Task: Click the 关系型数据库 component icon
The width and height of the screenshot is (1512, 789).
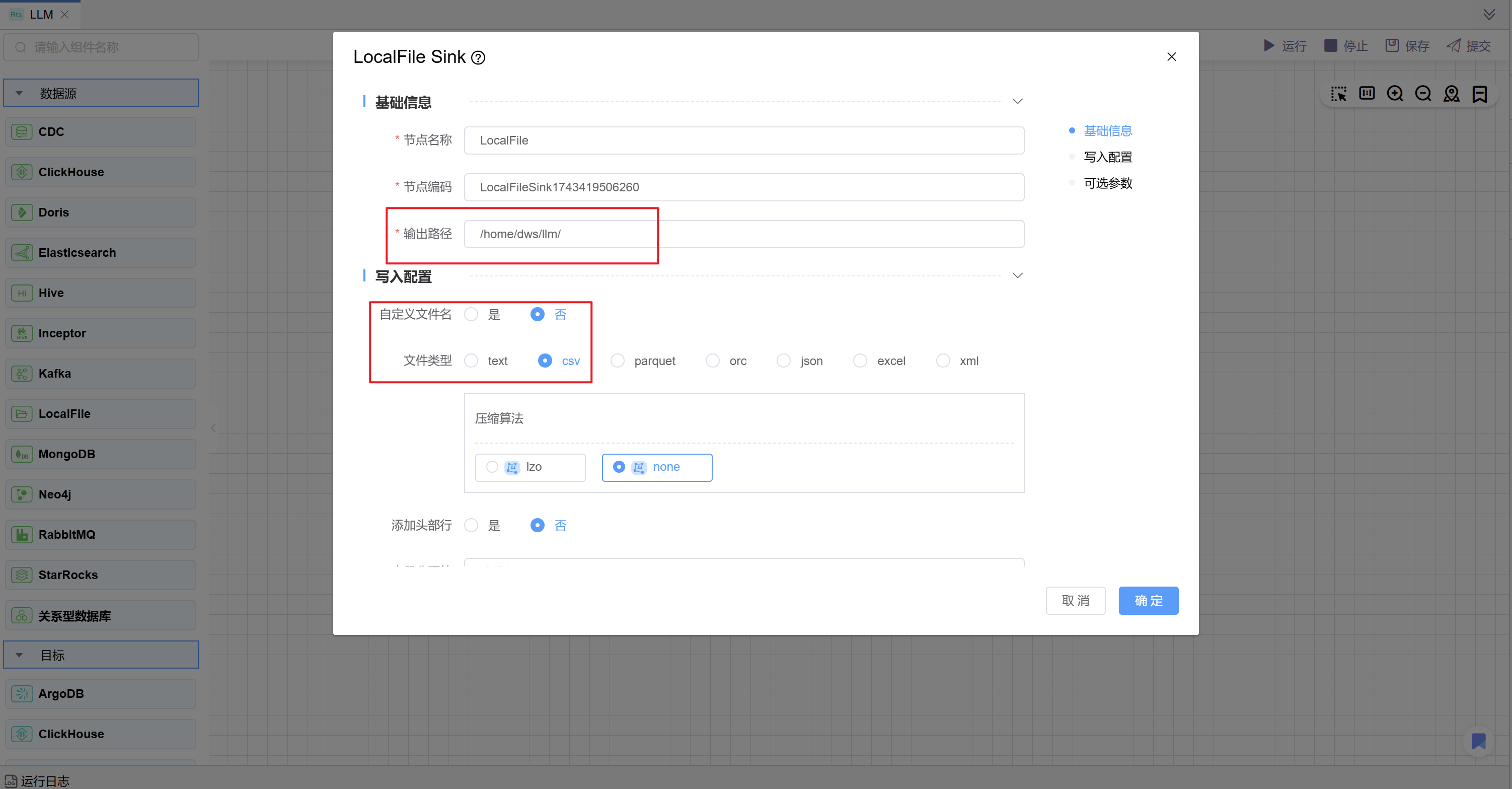Action: (x=22, y=616)
